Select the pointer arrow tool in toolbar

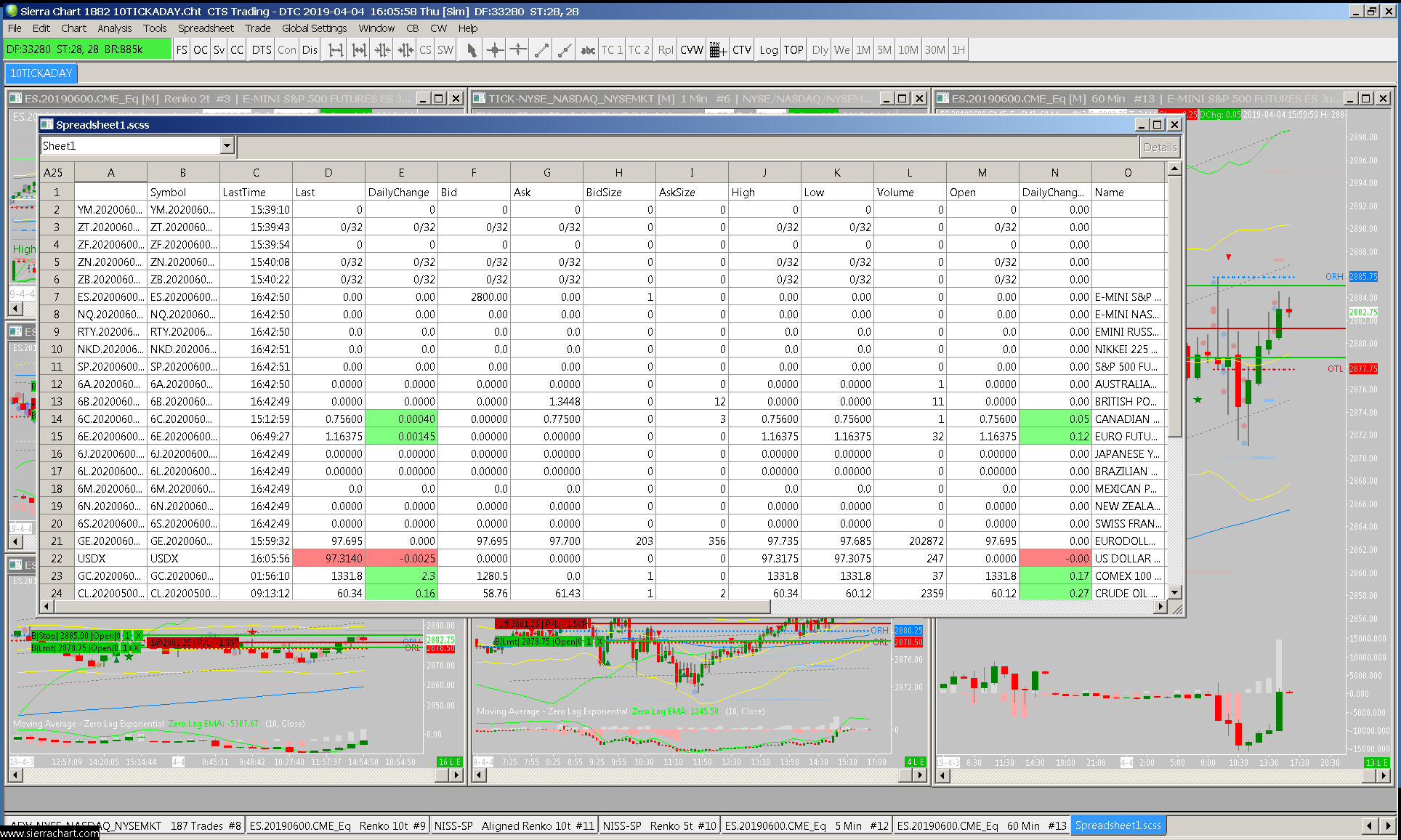[x=472, y=50]
